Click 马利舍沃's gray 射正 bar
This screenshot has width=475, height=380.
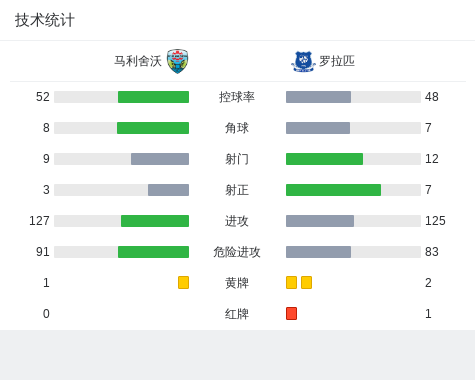point(168,190)
